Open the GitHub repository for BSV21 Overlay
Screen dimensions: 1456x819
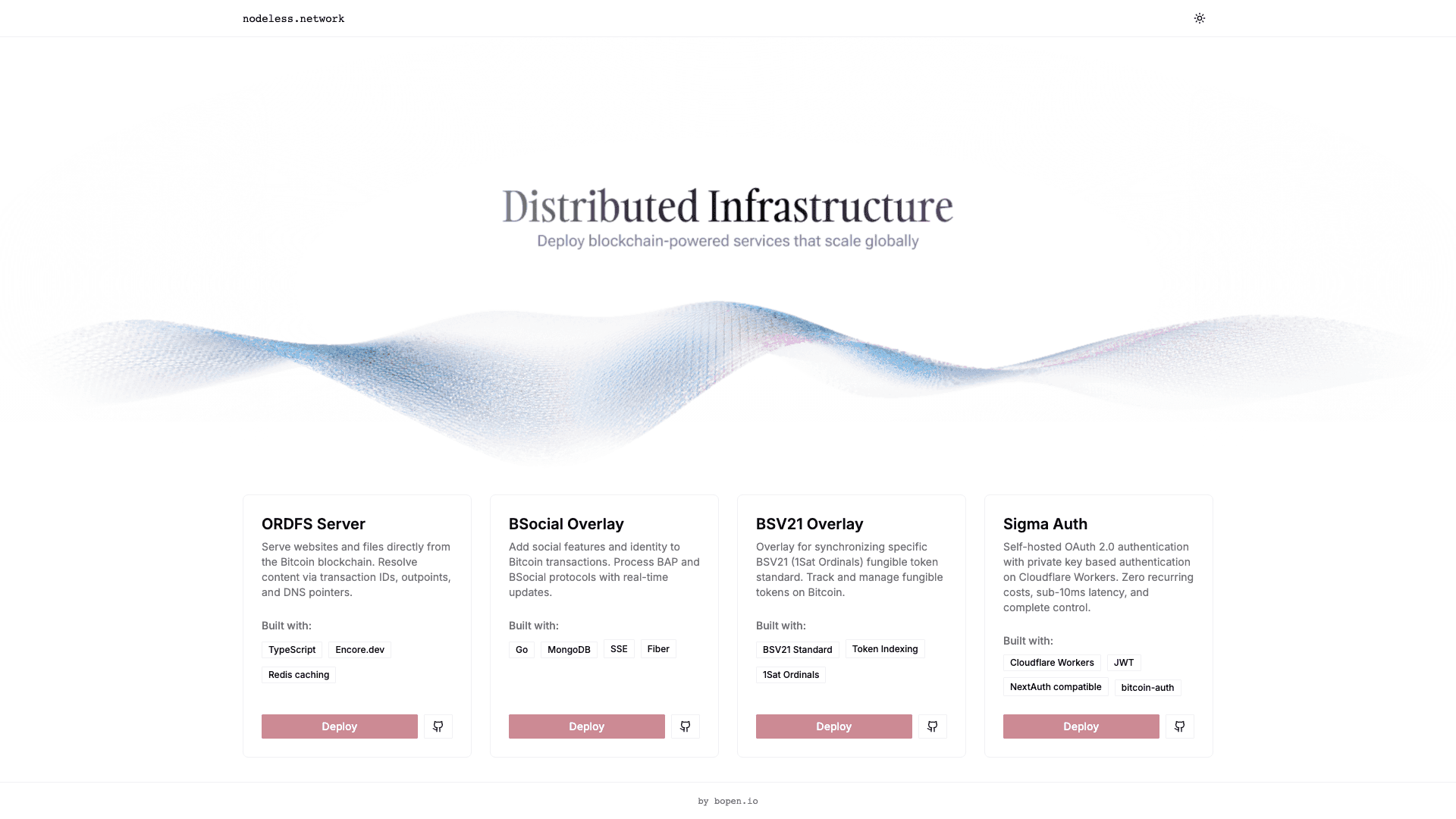click(x=932, y=726)
